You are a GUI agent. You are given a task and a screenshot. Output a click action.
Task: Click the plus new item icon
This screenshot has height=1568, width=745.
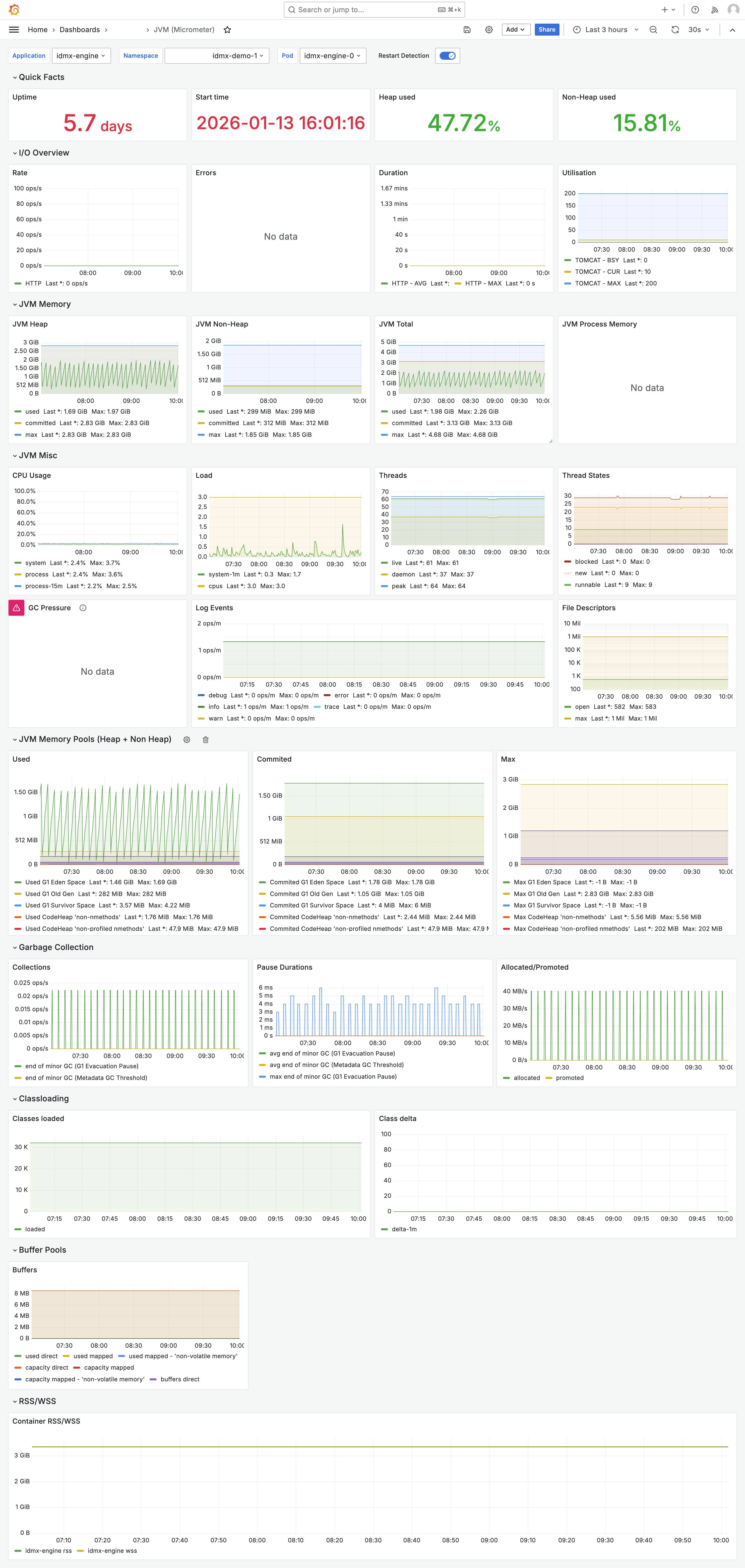668,10
